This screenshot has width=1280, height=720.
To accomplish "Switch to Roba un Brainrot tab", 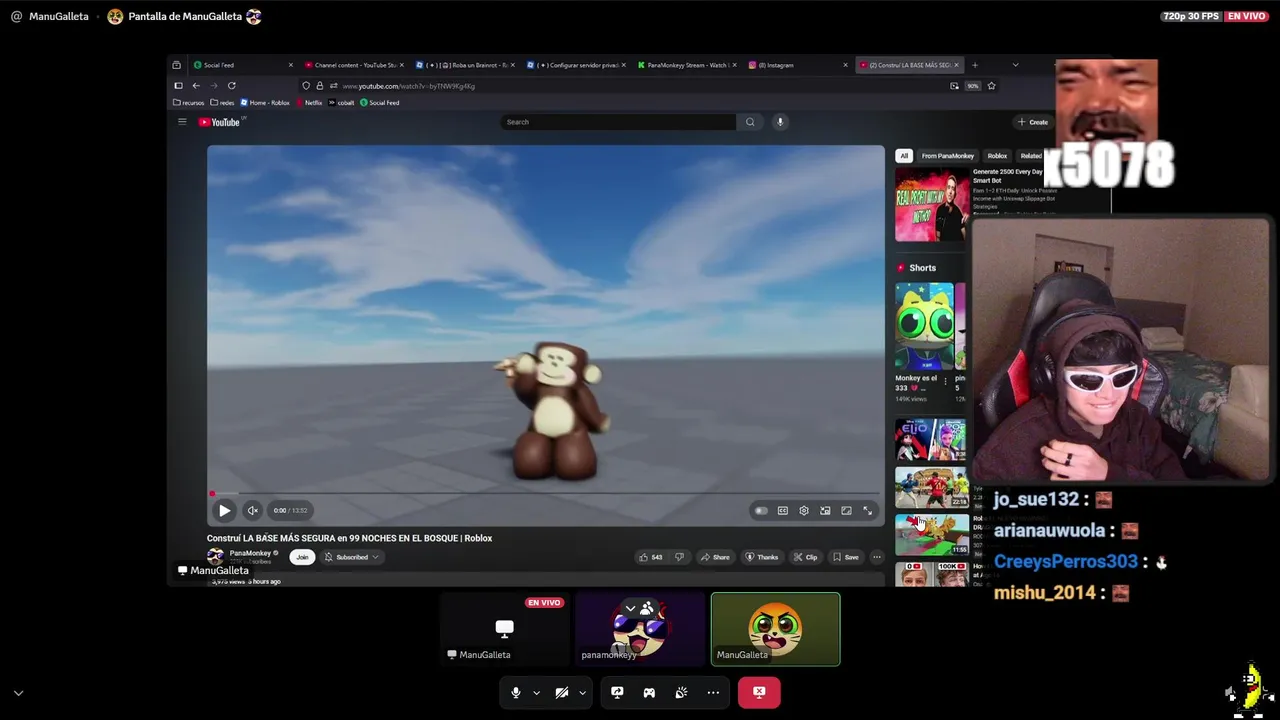I will (x=466, y=65).
